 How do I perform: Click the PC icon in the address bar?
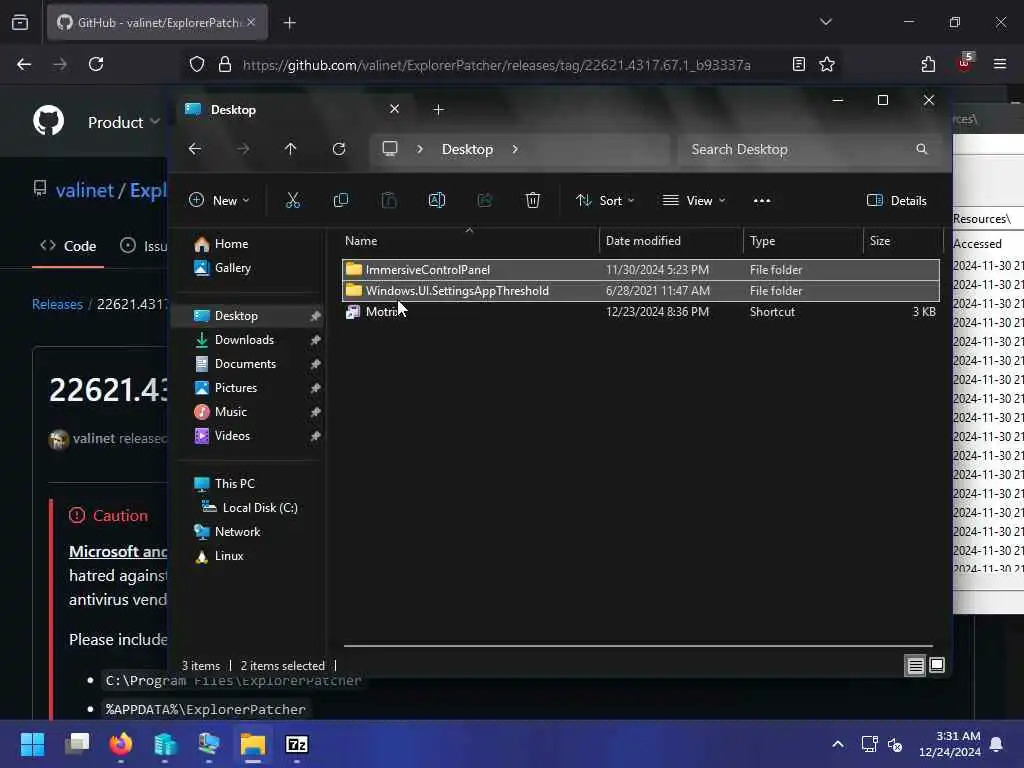[390, 149]
